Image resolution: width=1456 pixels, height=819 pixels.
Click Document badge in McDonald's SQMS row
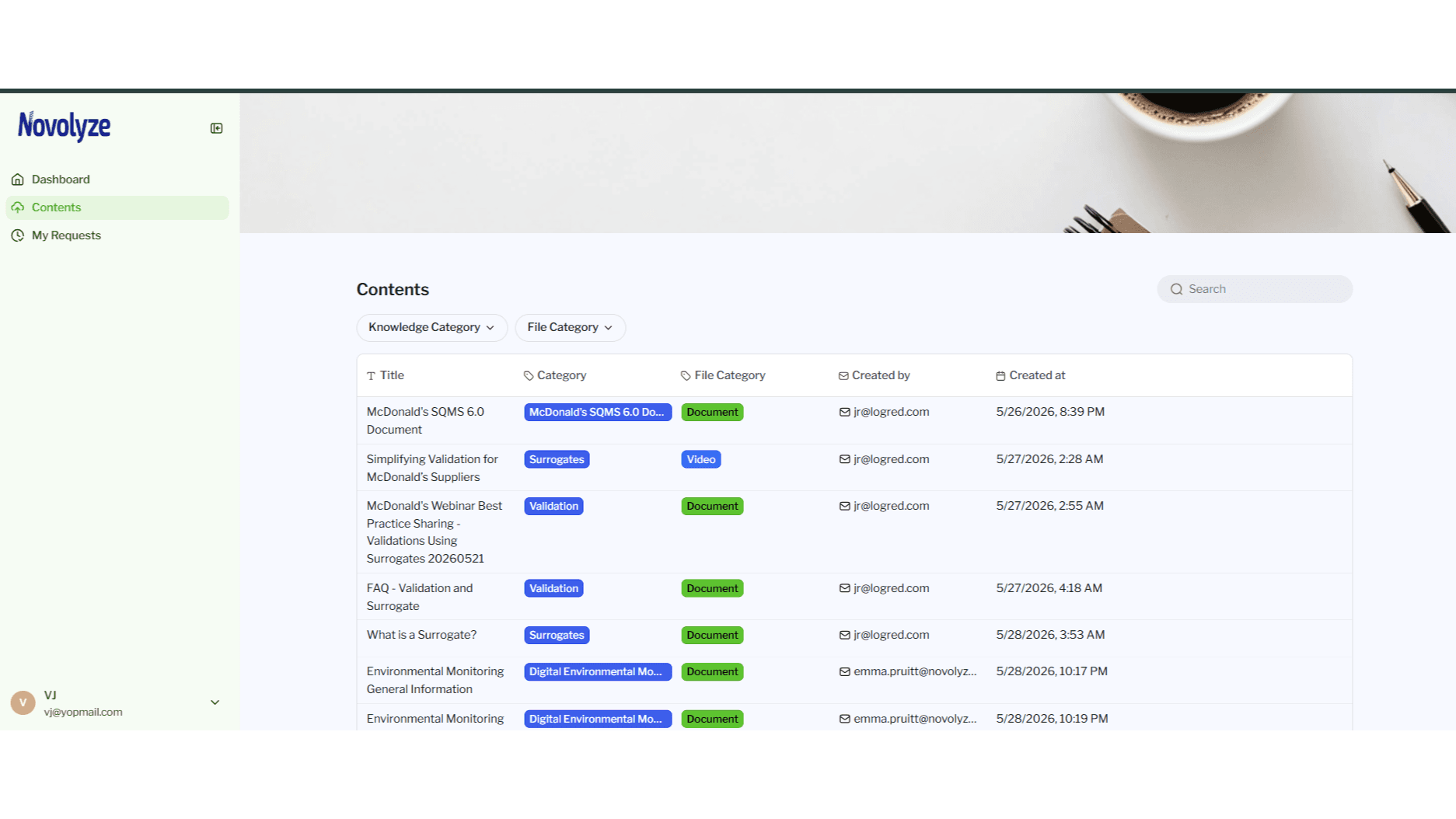(x=712, y=412)
